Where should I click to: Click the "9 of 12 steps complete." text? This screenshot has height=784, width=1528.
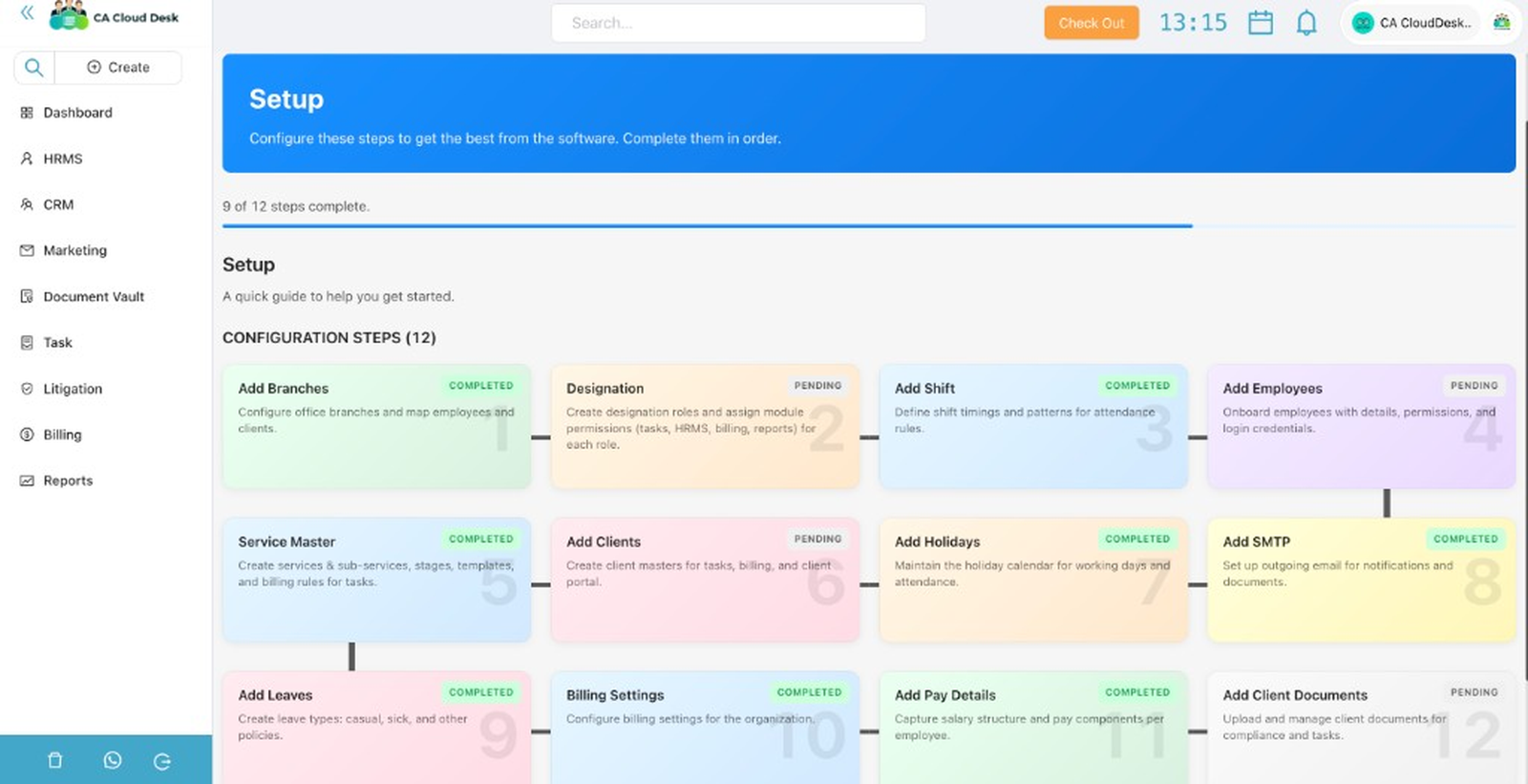(296, 206)
